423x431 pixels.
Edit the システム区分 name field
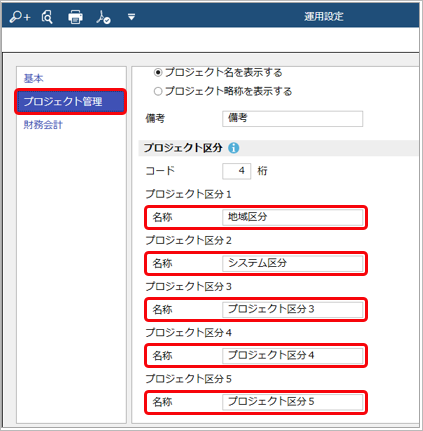tap(292, 263)
